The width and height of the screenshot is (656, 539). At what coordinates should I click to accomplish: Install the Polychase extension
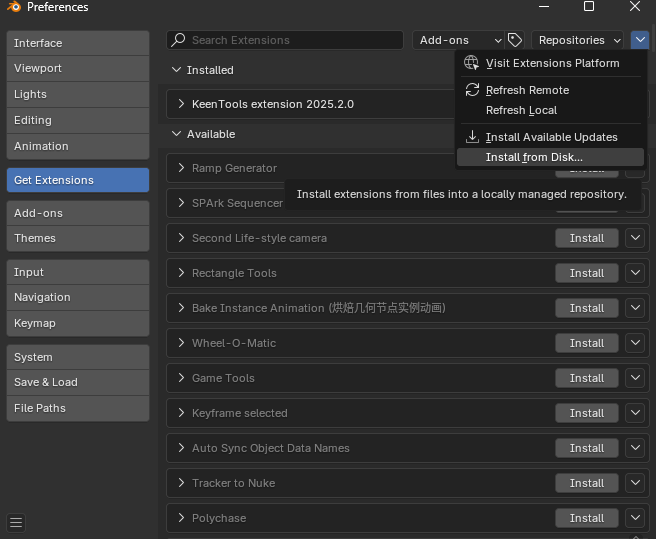click(x=586, y=518)
